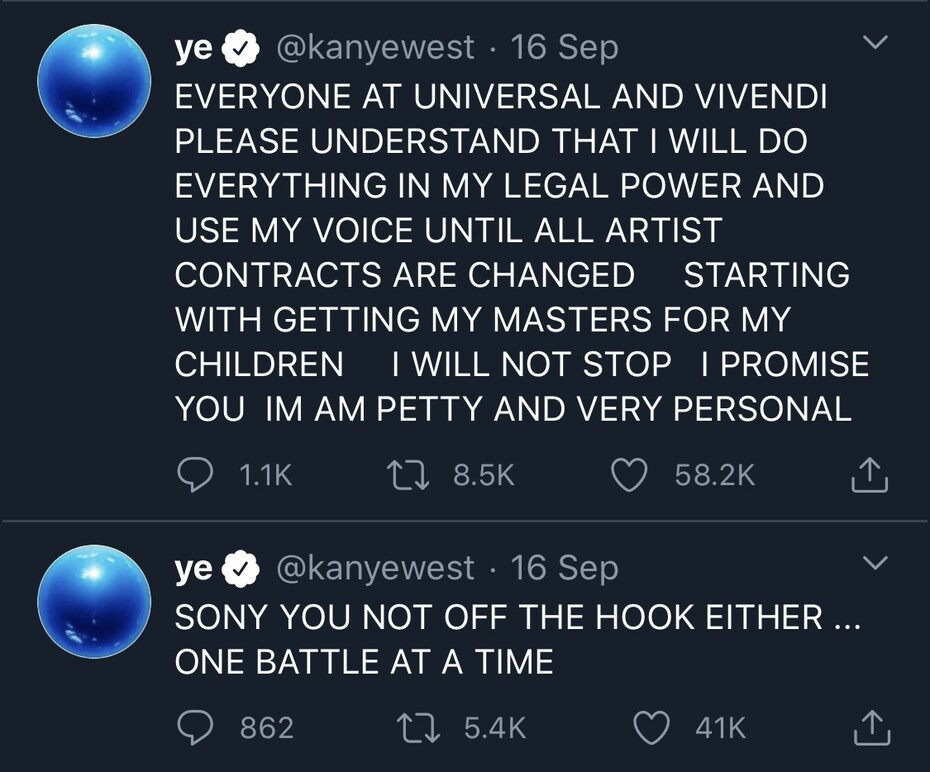Click @kanyewest handle on first tweet
This screenshot has height=772, width=930.
pos(375,47)
